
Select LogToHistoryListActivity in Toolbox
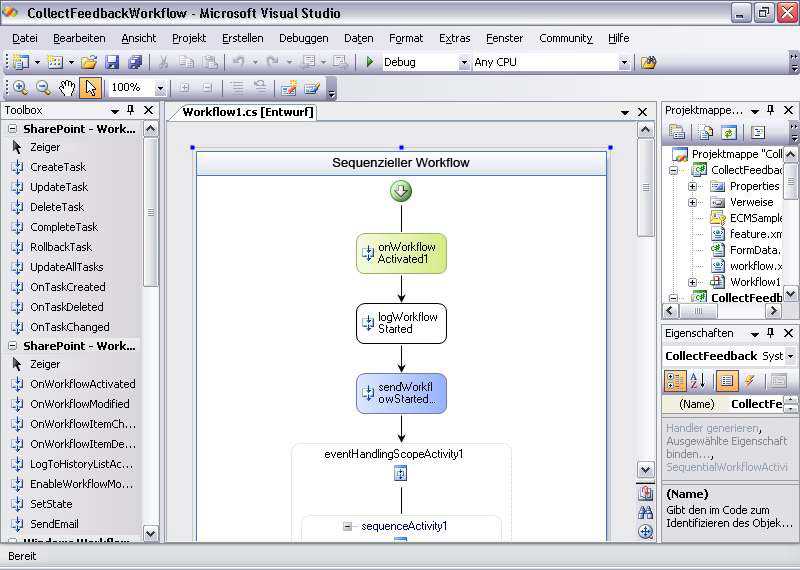tap(81, 464)
